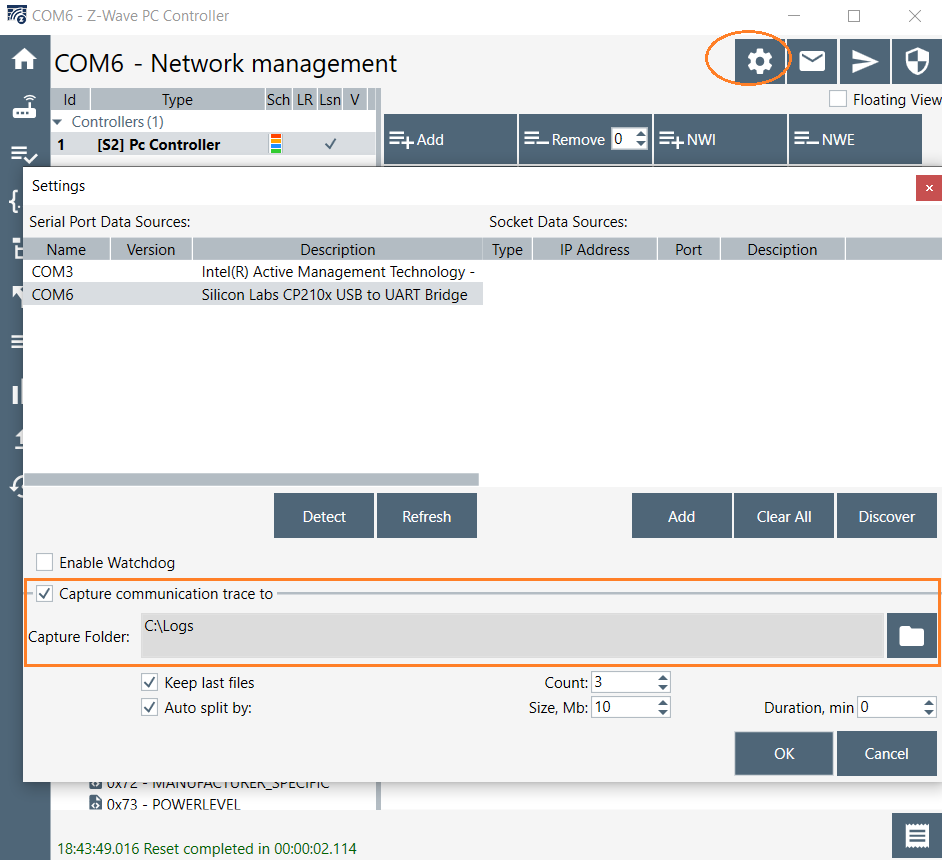This screenshot has height=860, width=942.
Task: Open the log icon at bottom right
Action: pyautogui.click(x=916, y=835)
